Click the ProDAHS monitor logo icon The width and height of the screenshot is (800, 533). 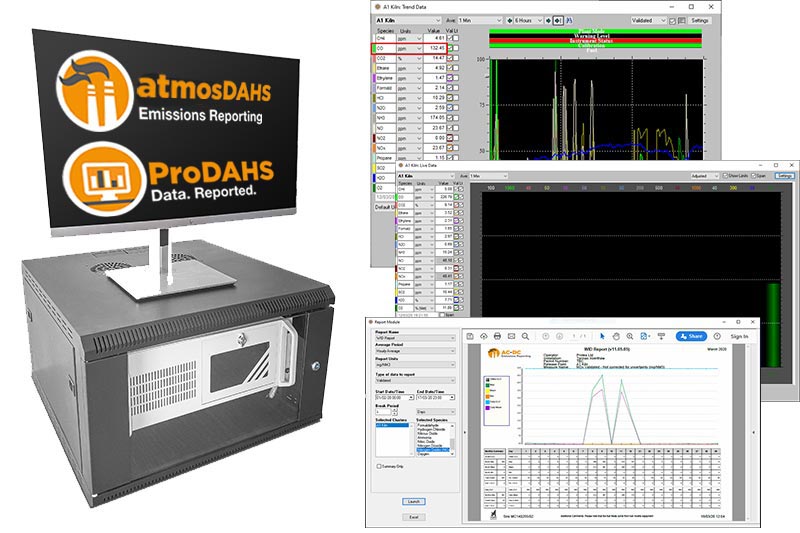tap(105, 179)
